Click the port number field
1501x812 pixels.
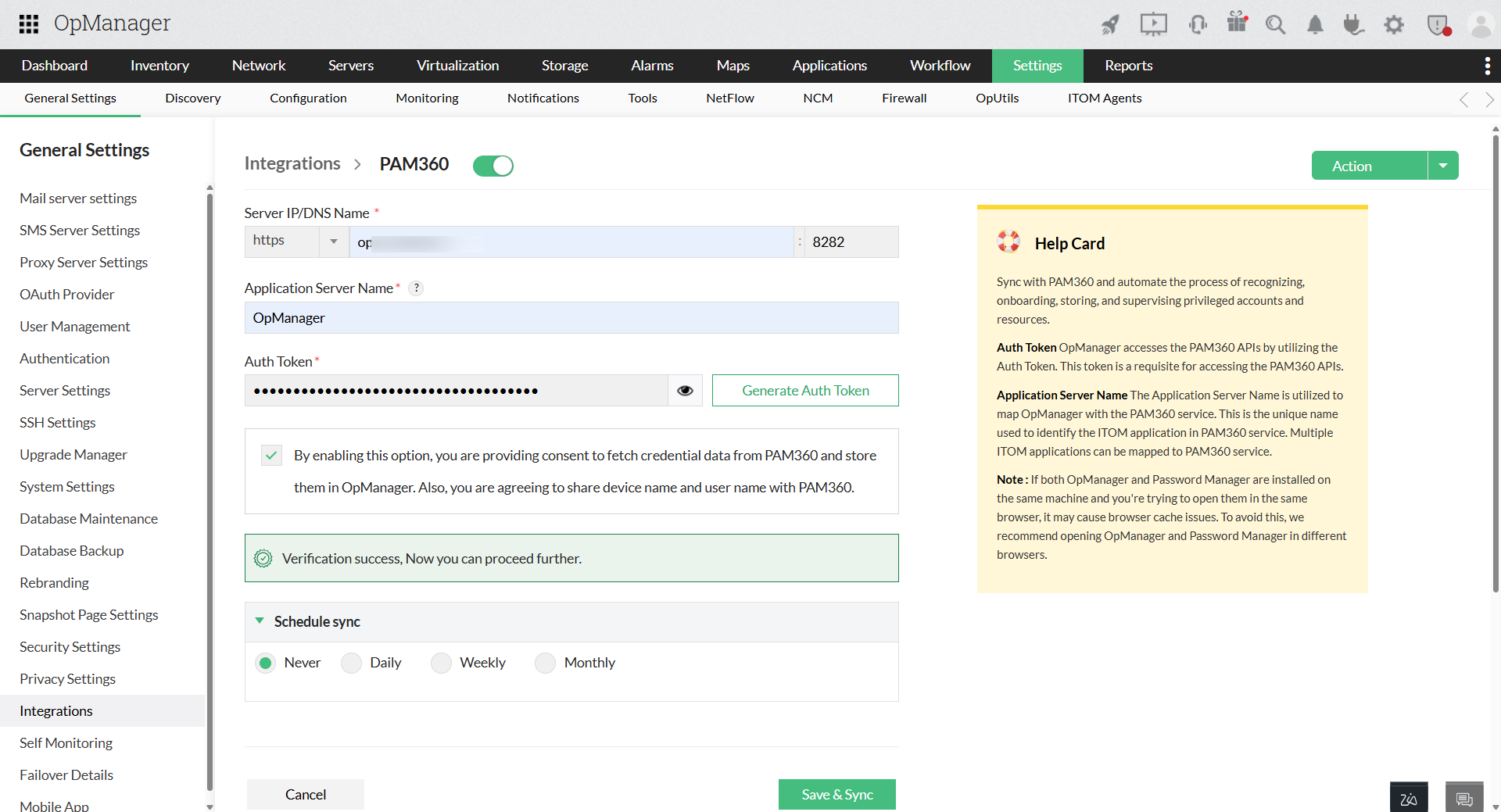851,242
